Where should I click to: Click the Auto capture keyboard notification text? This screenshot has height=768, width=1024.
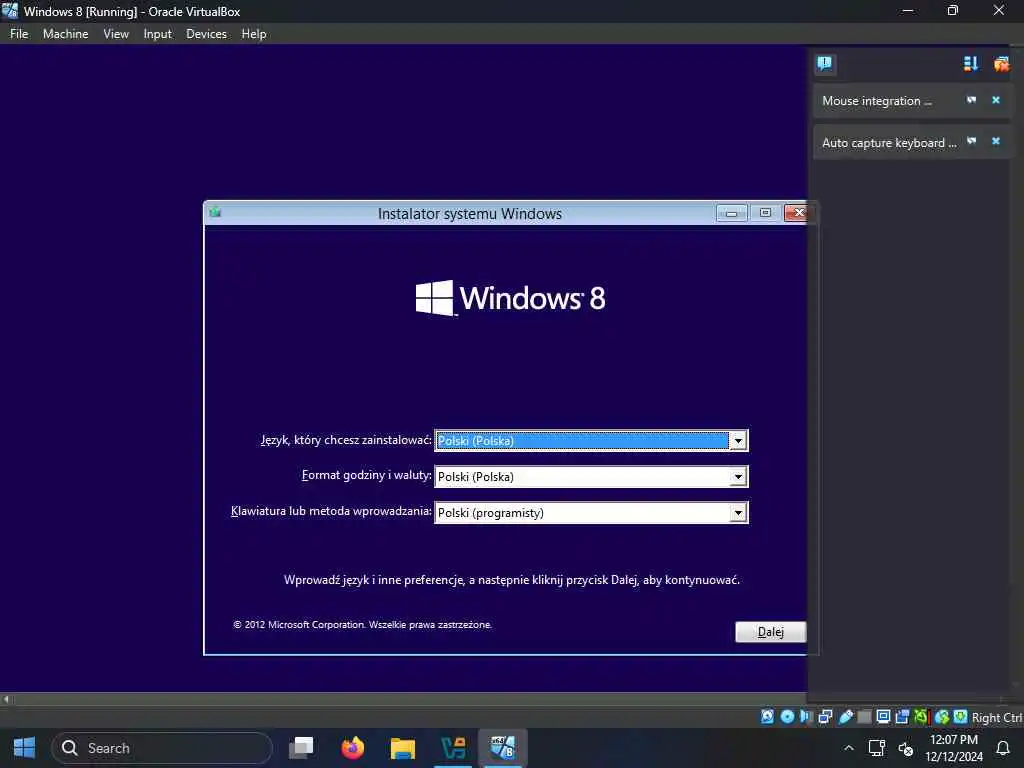click(889, 142)
